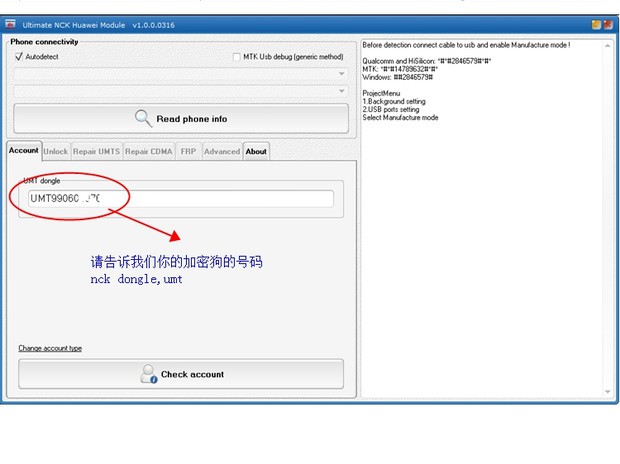The height and width of the screenshot is (464, 620).
Task: Select the Repair UMTS tab
Action: point(96,151)
